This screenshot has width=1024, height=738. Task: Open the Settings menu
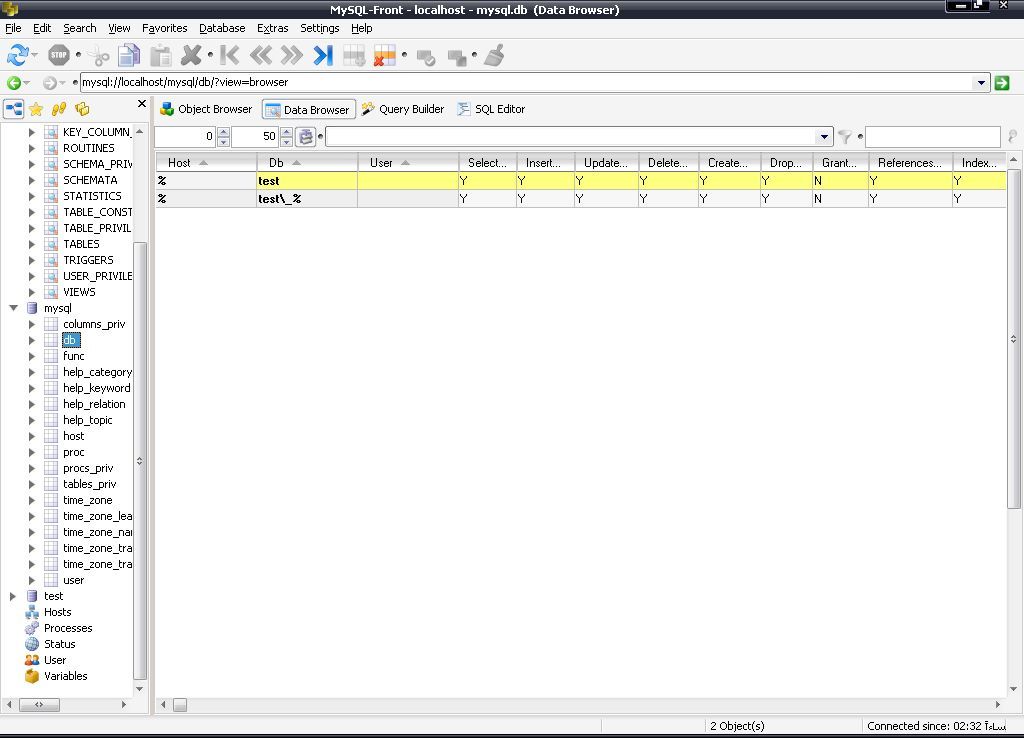(x=319, y=28)
